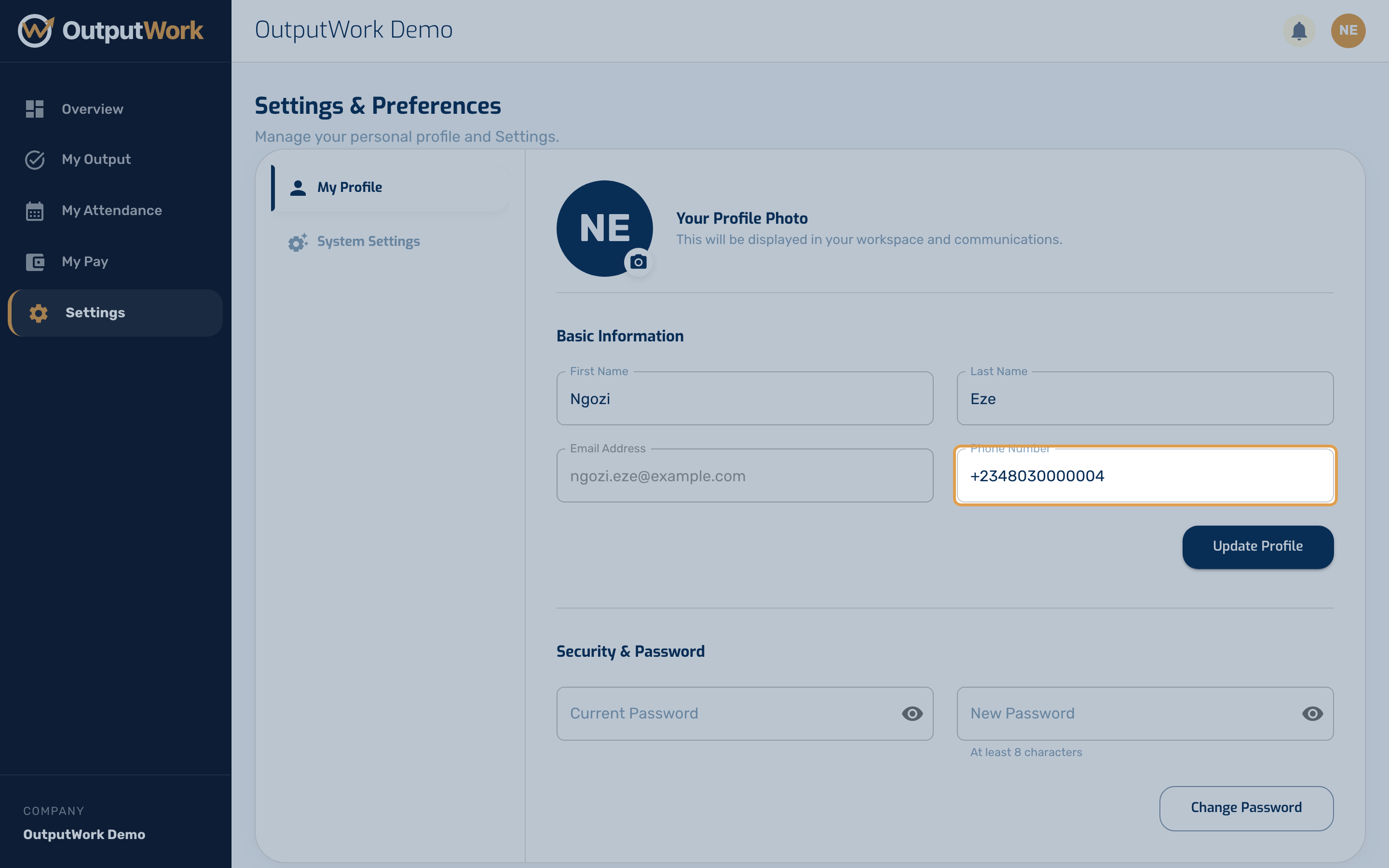
Task: Switch to System Settings tab
Action: 390,242
